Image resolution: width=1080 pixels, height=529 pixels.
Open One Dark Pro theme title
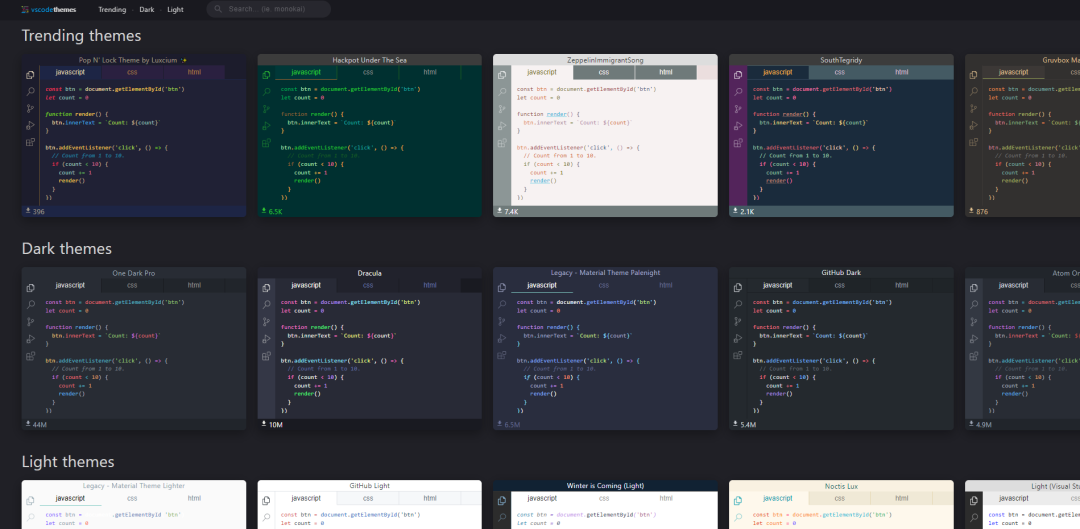pos(134,273)
